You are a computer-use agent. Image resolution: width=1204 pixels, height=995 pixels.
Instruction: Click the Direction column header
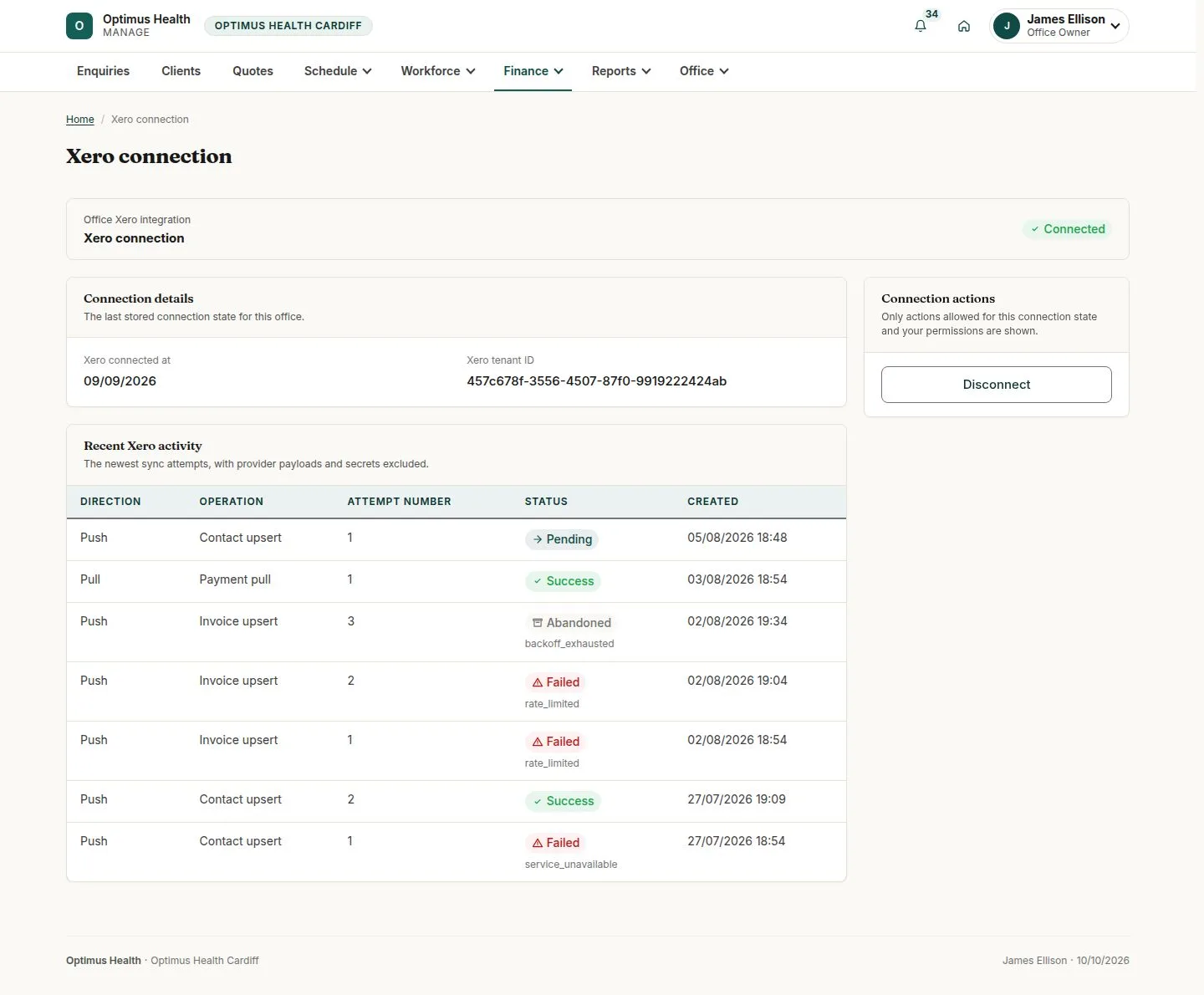(110, 502)
